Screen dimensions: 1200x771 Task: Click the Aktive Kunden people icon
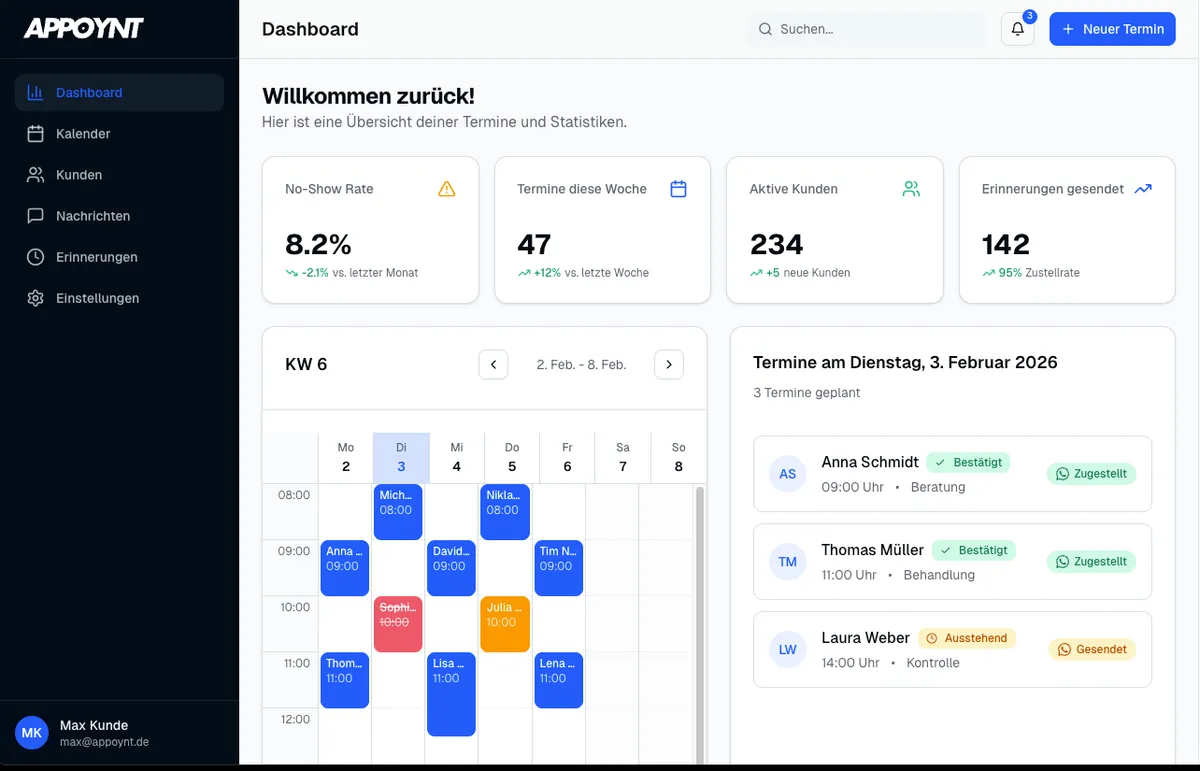pos(911,188)
